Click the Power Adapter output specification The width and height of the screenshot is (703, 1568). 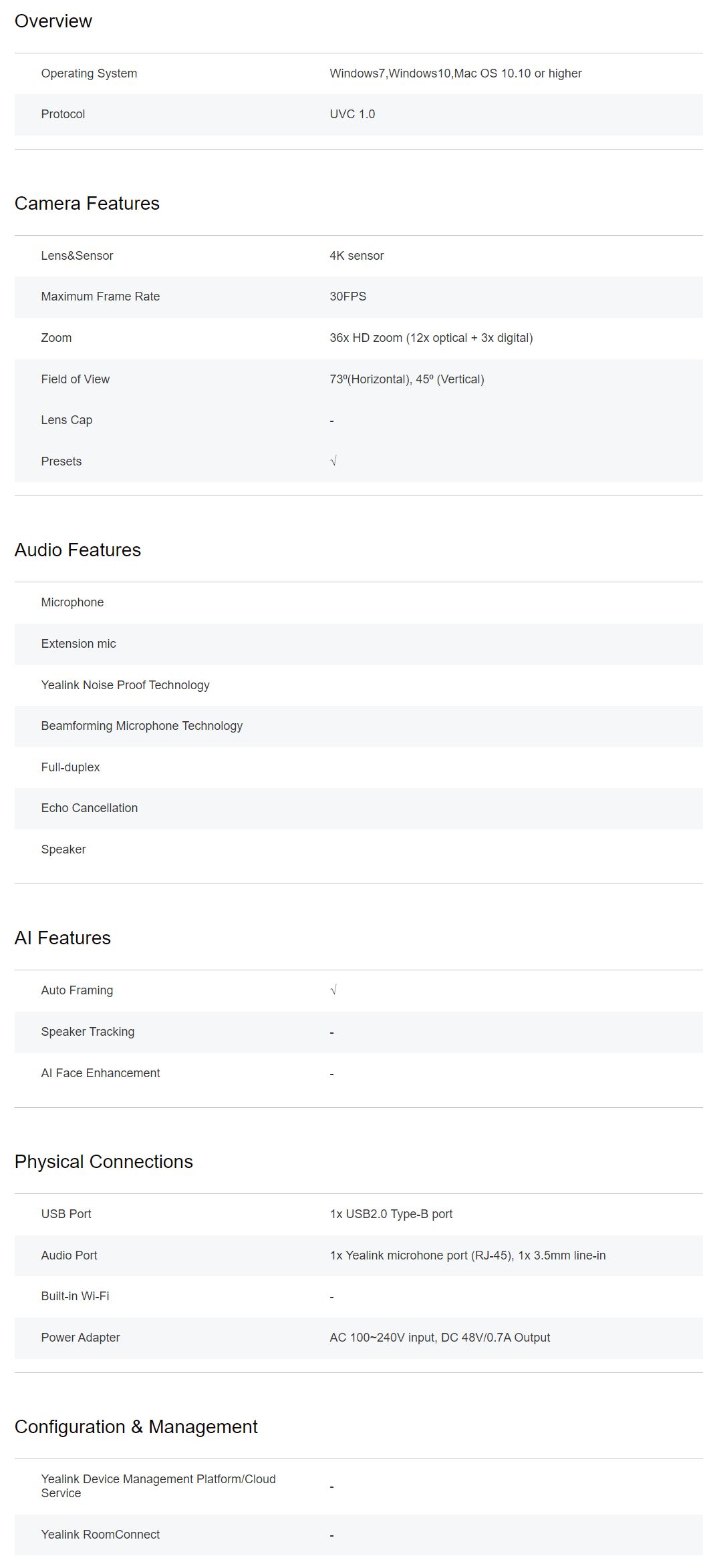click(x=440, y=1338)
